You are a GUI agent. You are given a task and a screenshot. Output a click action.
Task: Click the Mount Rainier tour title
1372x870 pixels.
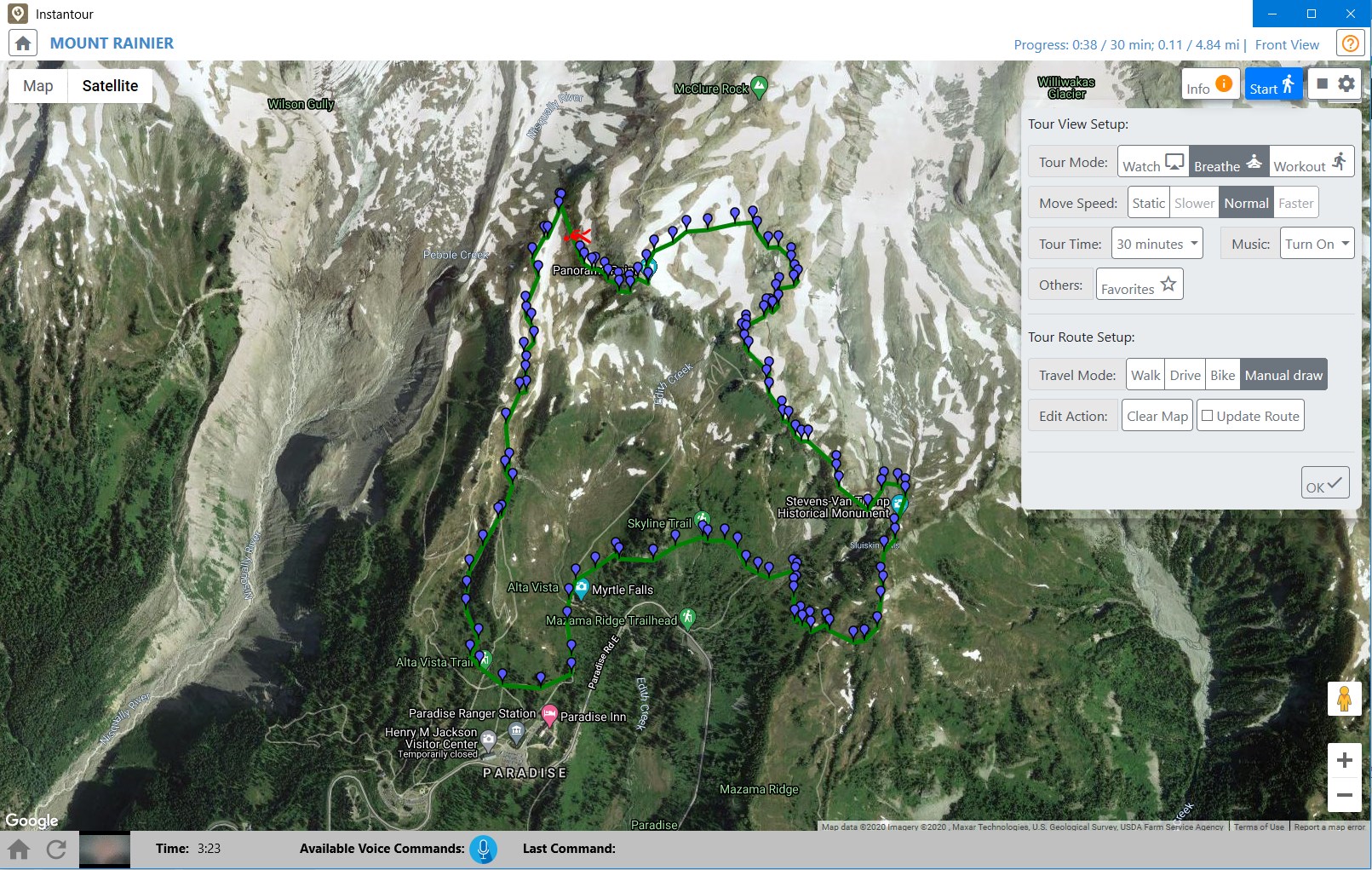pos(112,43)
